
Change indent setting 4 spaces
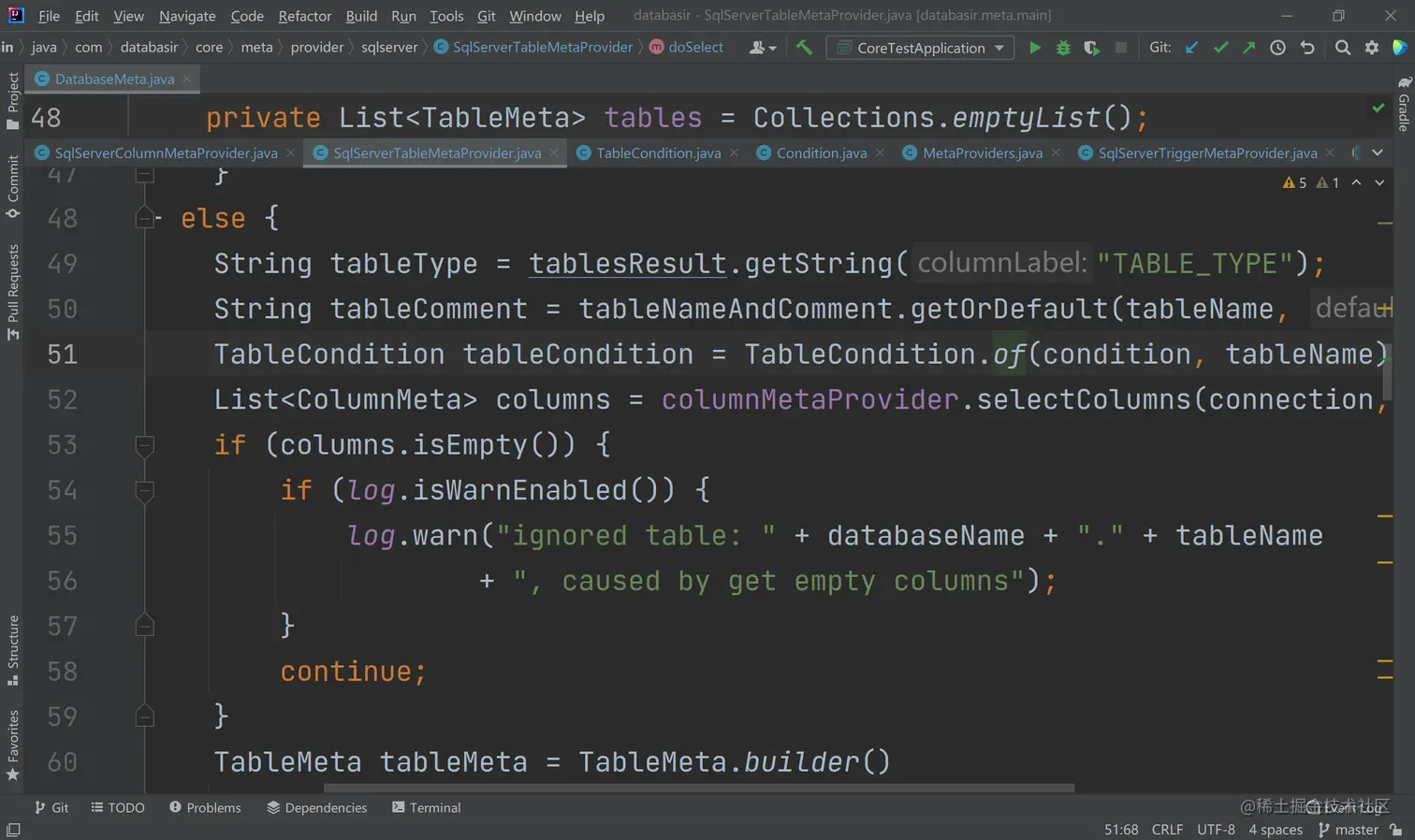(x=1276, y=830)
